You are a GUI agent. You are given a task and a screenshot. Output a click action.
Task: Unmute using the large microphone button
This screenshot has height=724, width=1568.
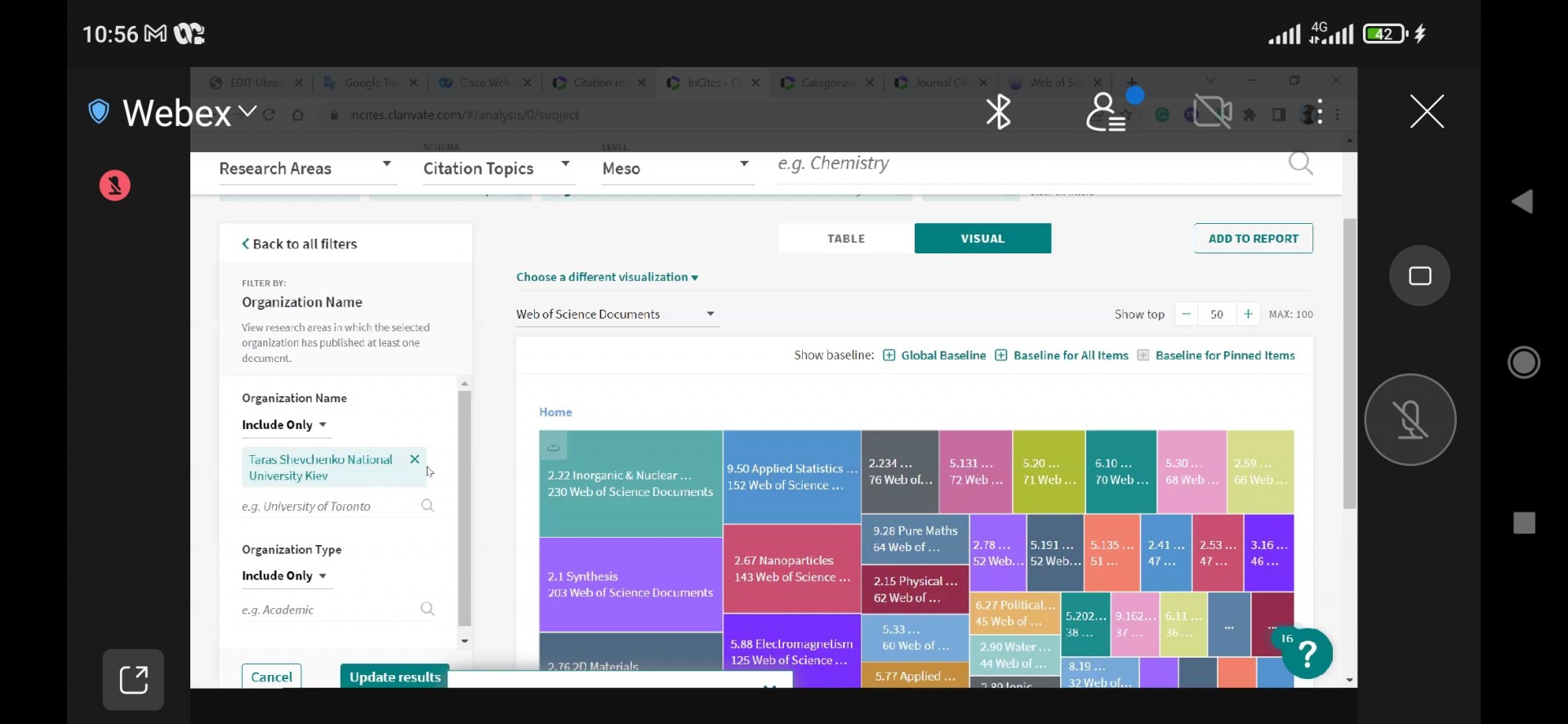[x=1410, y=420]
